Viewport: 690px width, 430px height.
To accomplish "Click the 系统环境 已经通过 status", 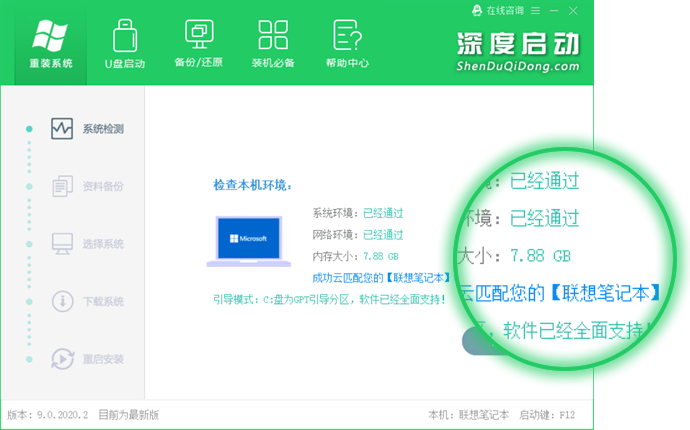I will point(383,213).
